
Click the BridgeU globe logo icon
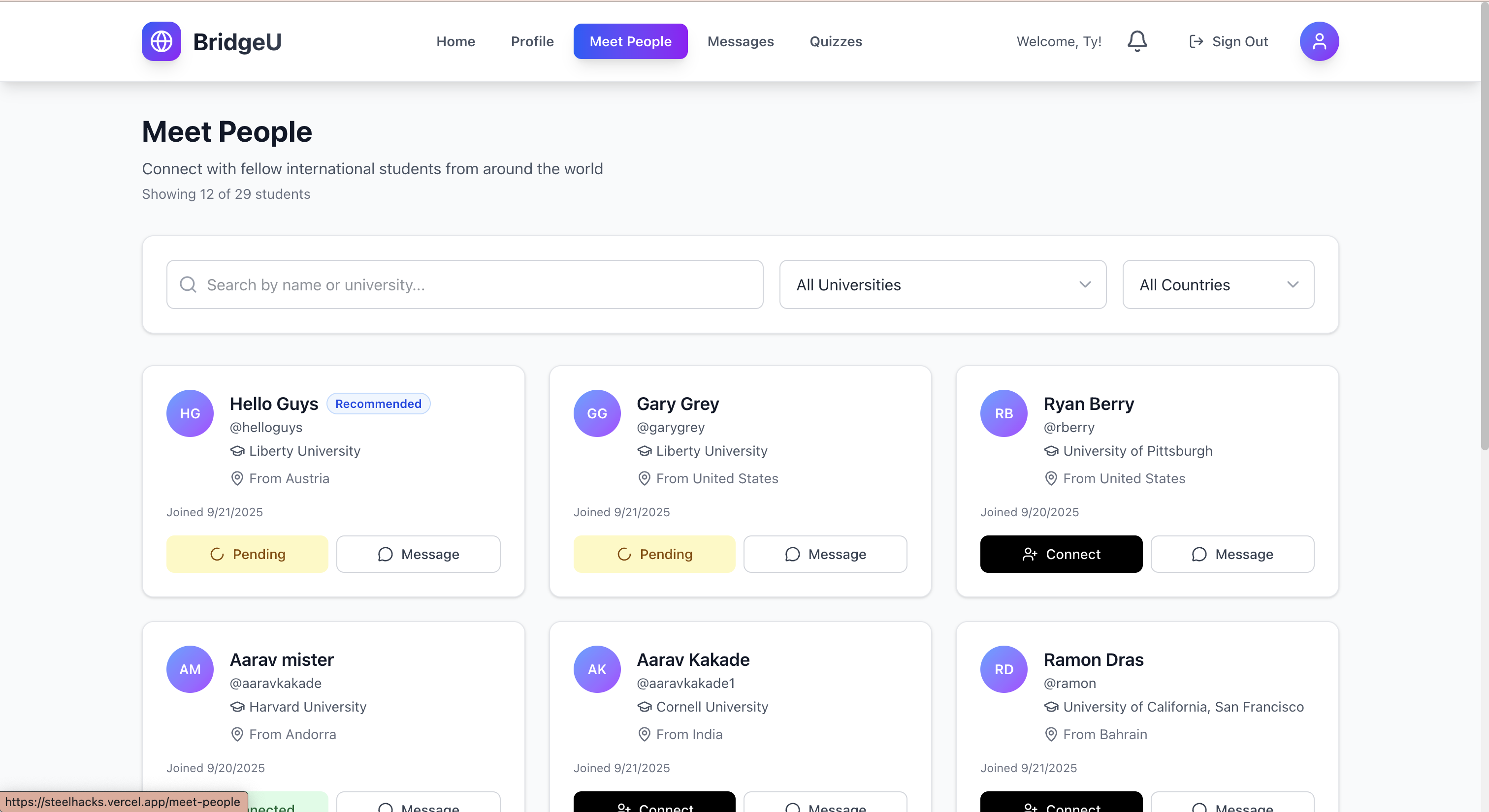click(x=162, y=41)
